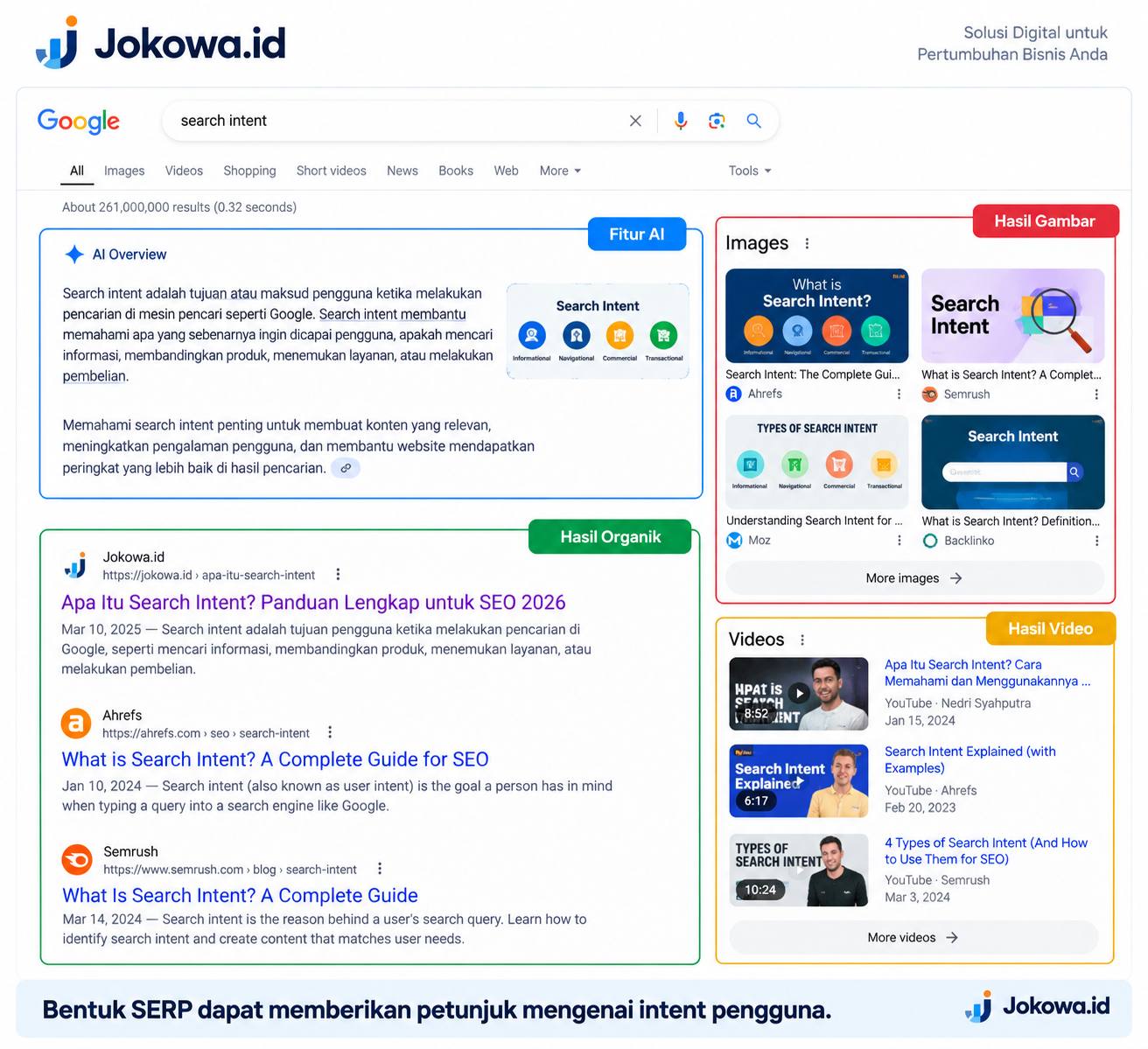Click the Google logo
This screenshot has height=1049, width=1148.
[x=79, y=121]
